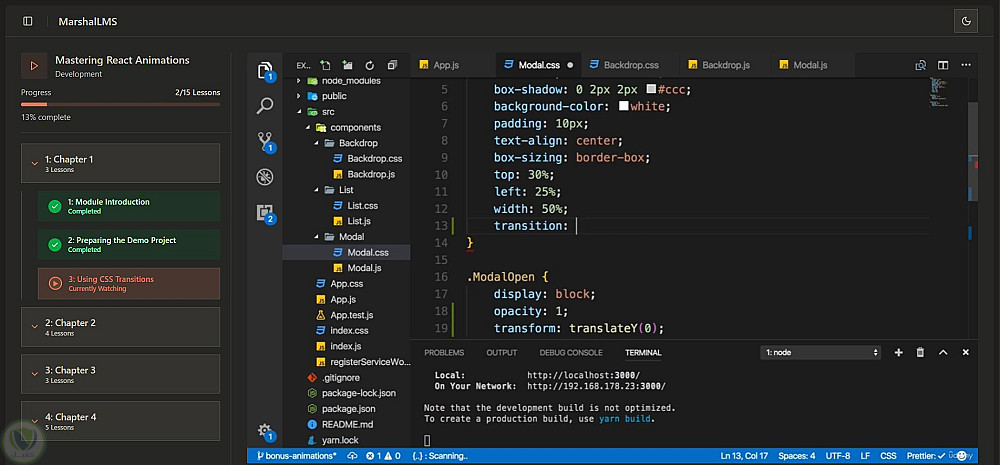The height and width of the screenshot is (465, 1000).
Task: Open the 'Using CSS Transitions' lesson
Action: point(128,283)
